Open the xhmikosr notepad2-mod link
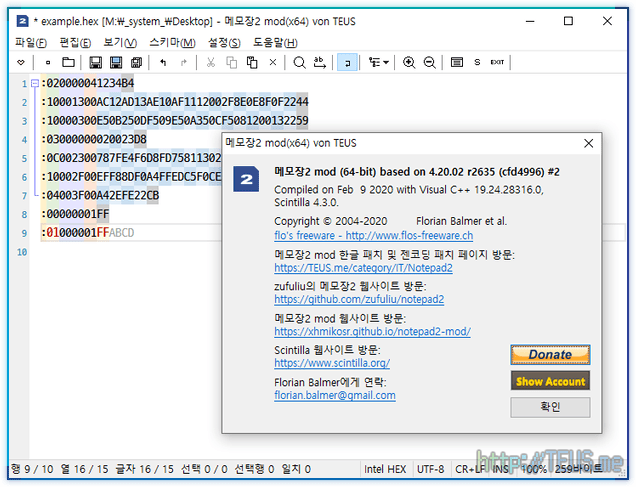 (372, 332)
